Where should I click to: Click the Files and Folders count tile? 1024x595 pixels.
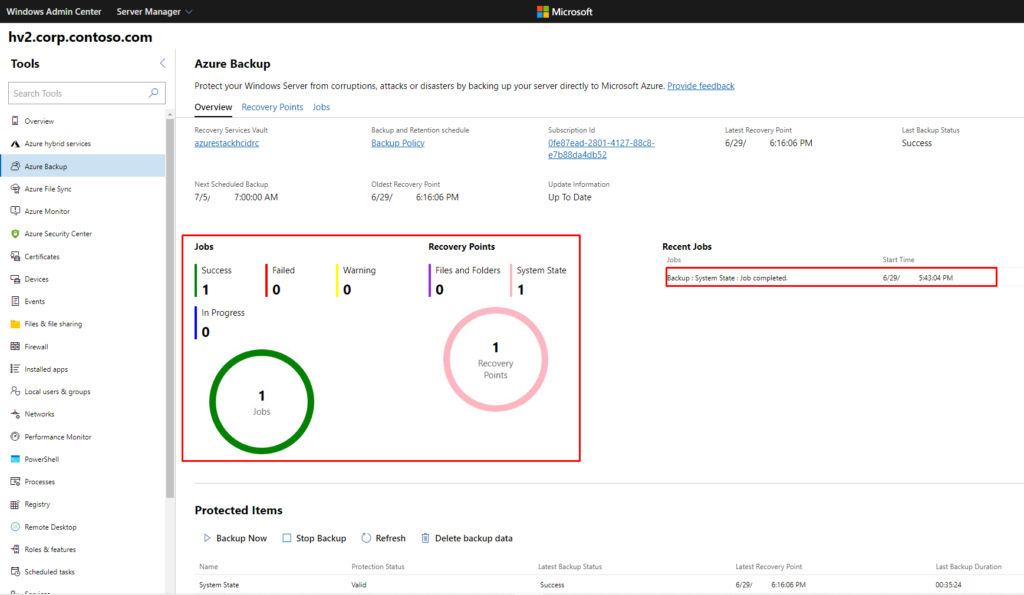[x=465, y=280]
